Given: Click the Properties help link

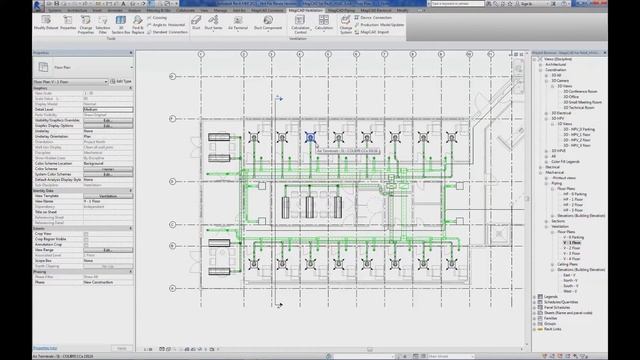Looking at the screenshot, I should (45, 349).
